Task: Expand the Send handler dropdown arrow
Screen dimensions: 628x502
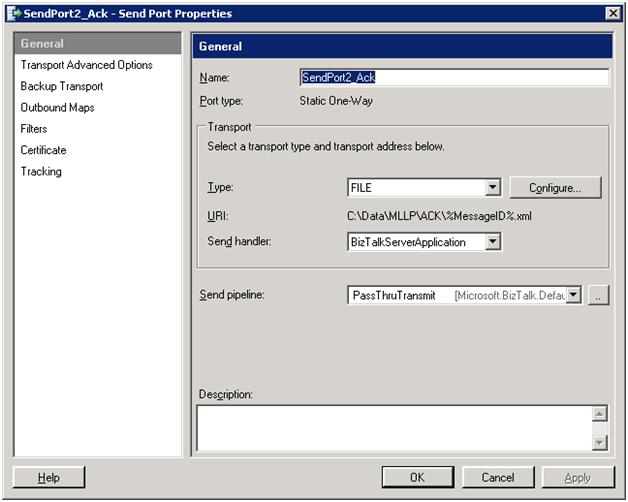Action: click(x=493, y=242)
